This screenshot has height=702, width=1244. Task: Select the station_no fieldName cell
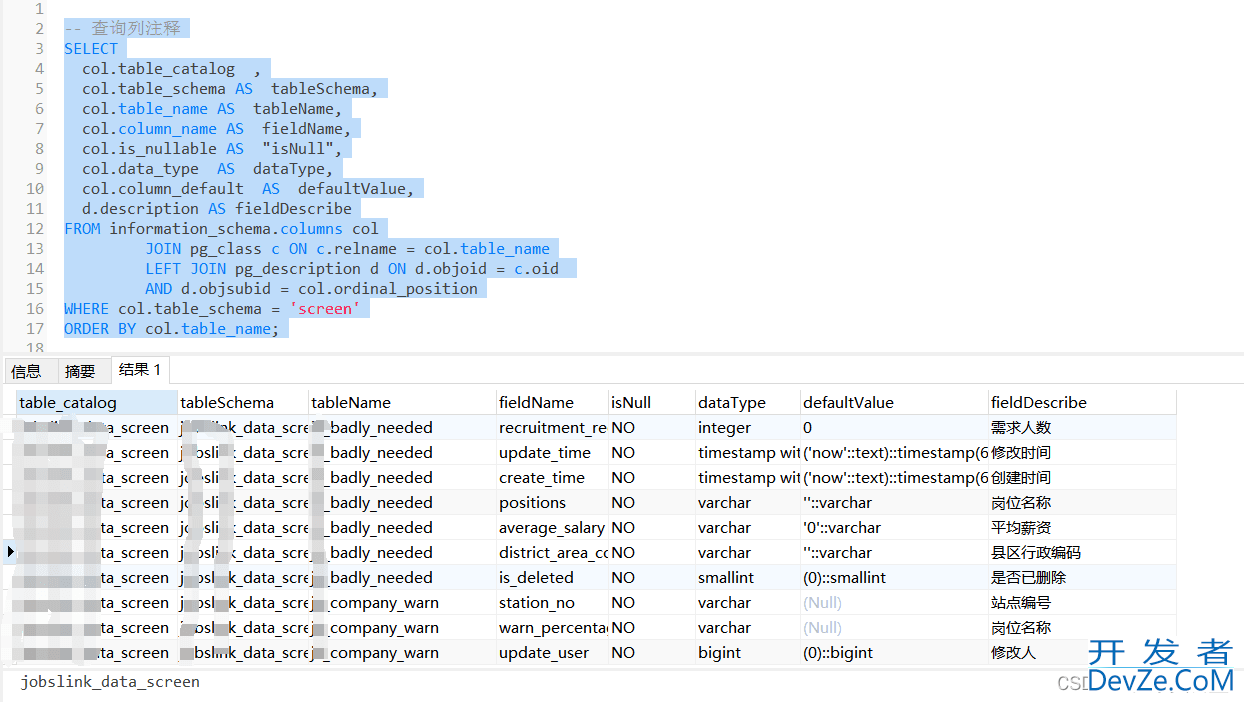pyautogui.click(x=552, y=602)
